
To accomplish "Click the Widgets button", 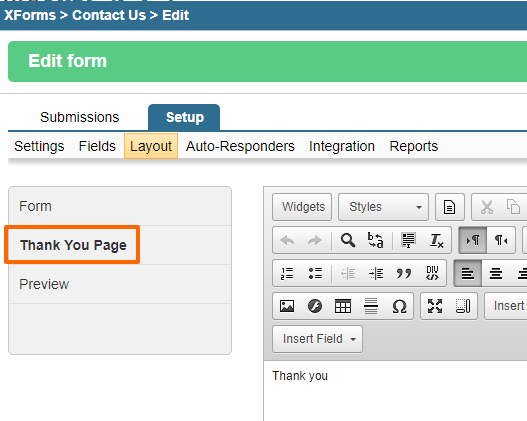I will coord(302,207).
